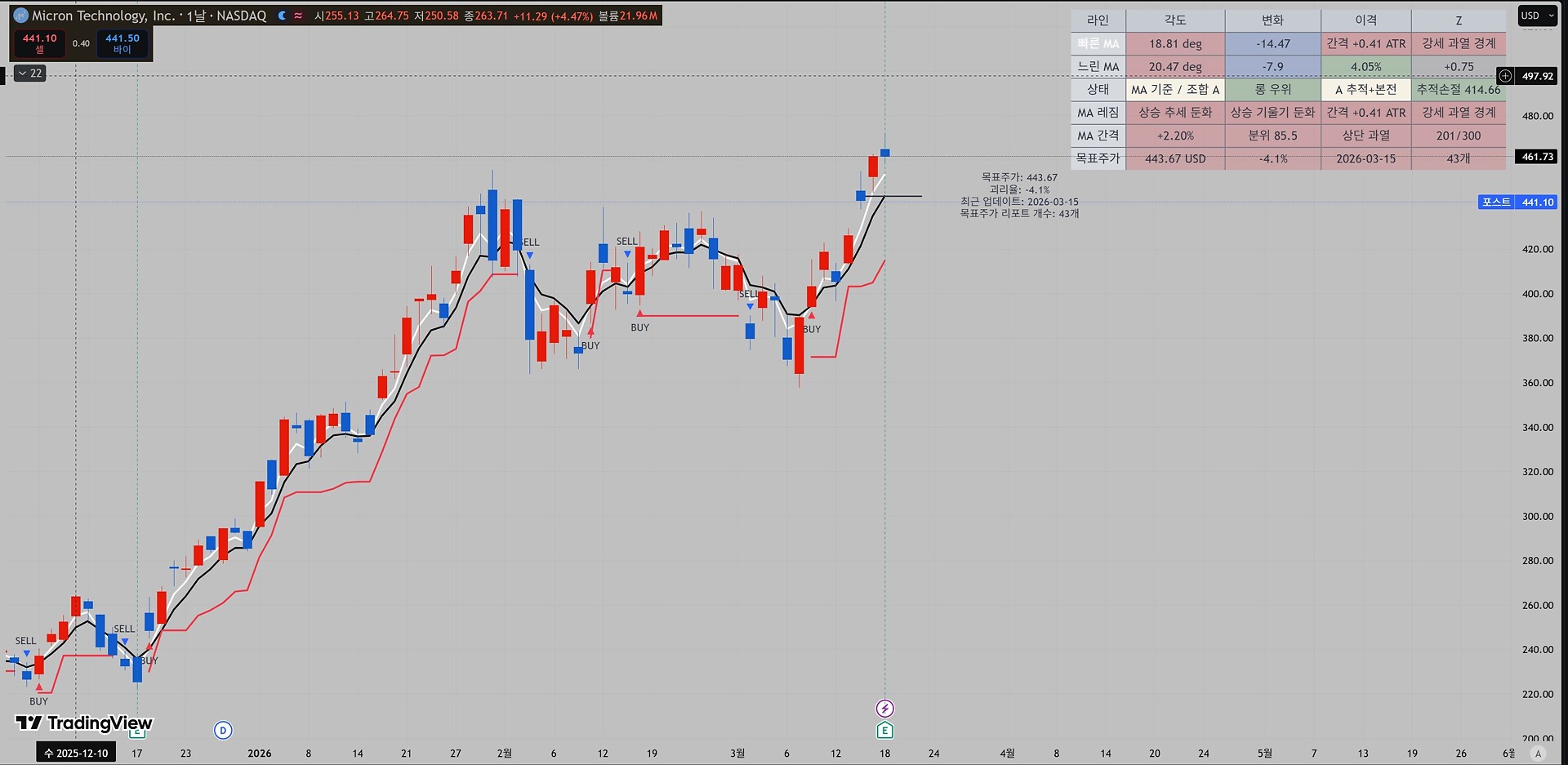Click the 2026-03-15 date cell in the table
The height and width of the screenshot is (765, 1568).
point(1366,158)
